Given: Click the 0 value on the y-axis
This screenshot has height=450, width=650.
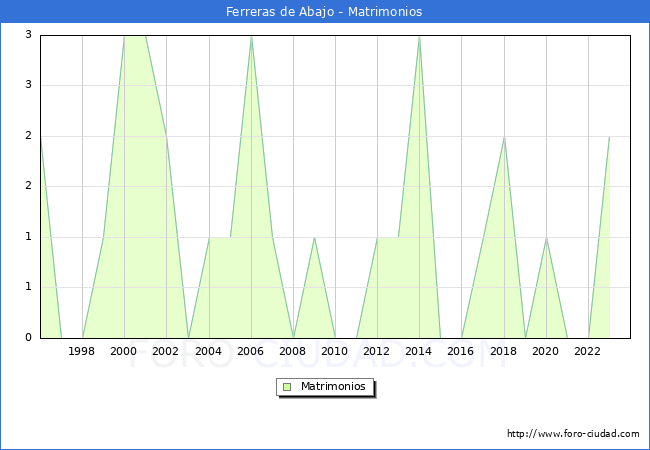Looking at the screenshot, I should 28,337.
